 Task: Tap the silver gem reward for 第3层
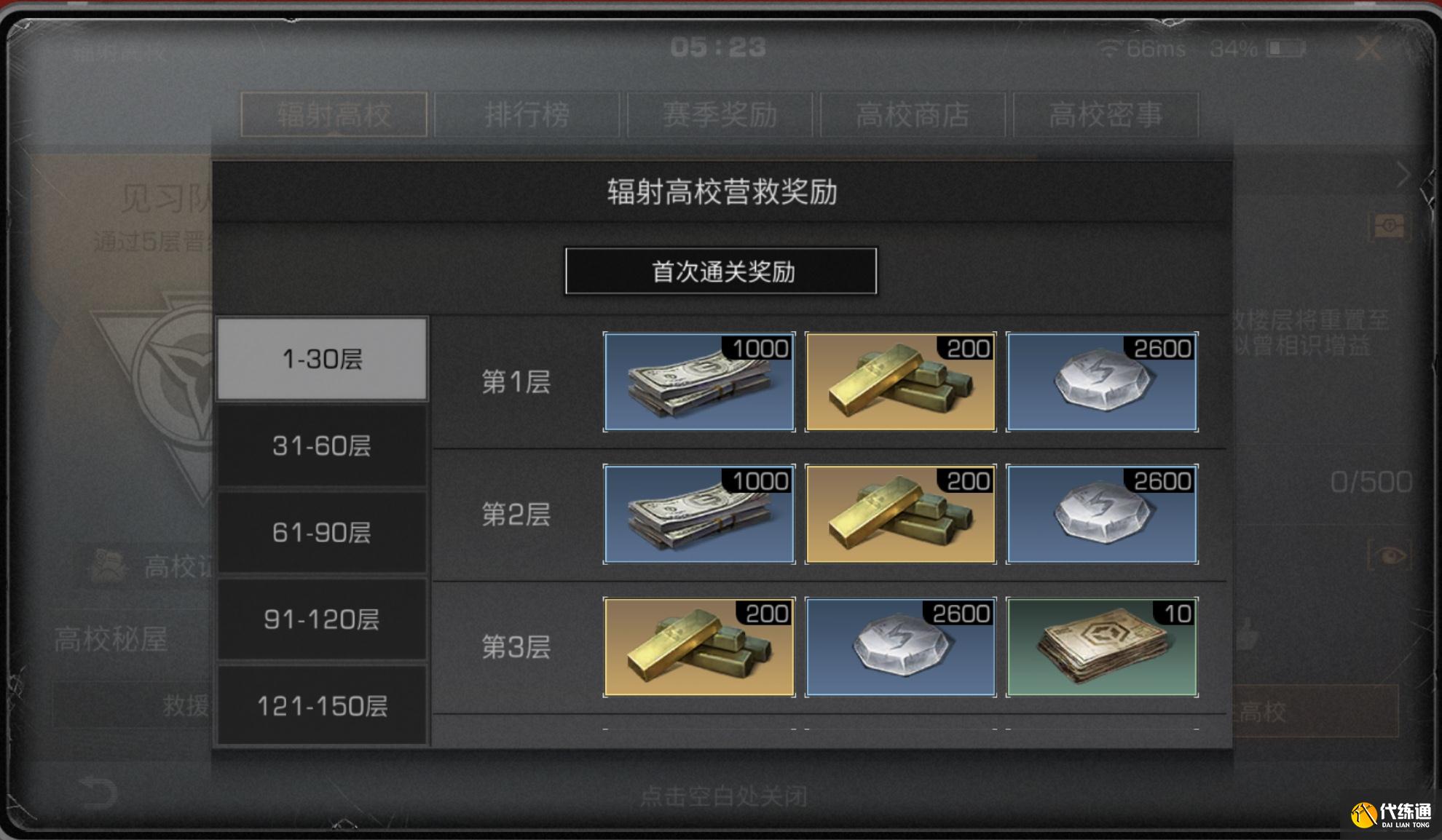(900, 647)
